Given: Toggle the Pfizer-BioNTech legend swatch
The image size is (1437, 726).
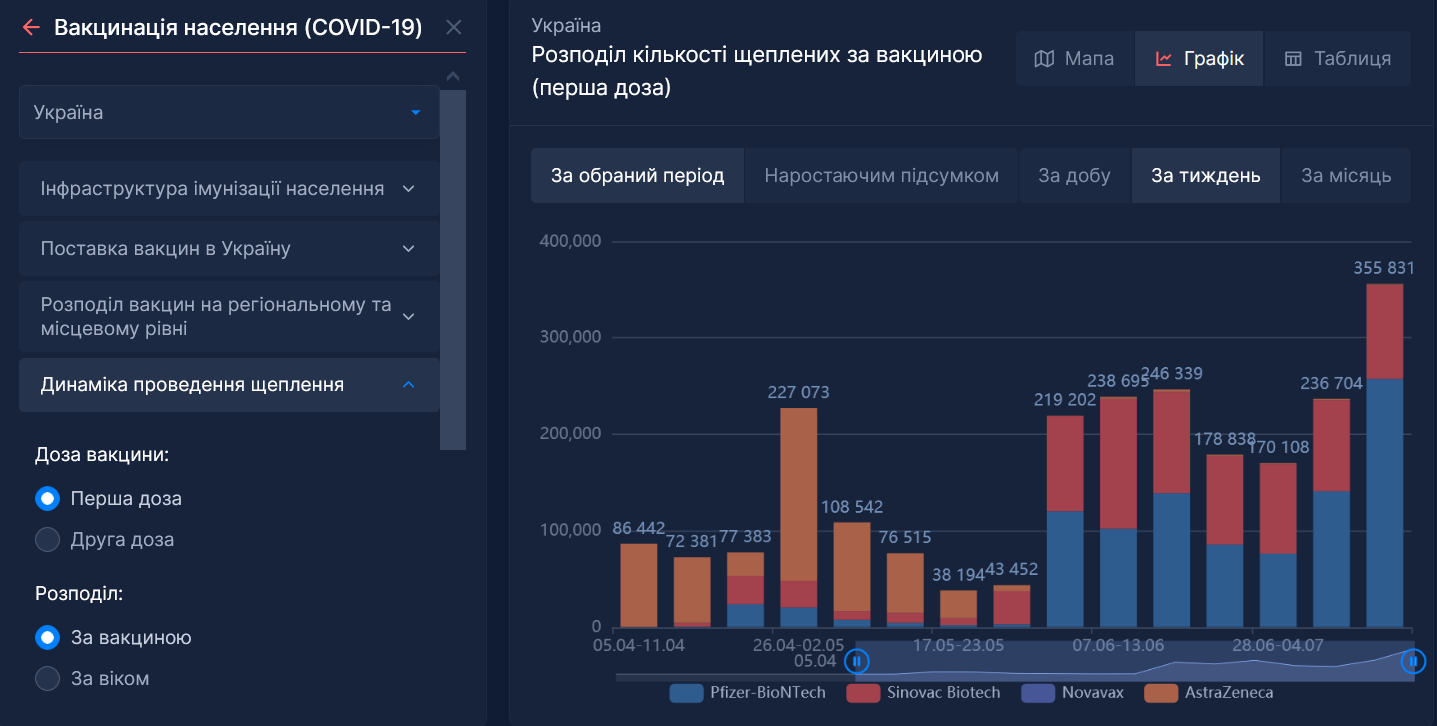Looking at the screenshot, I should [x=687, y=692].
